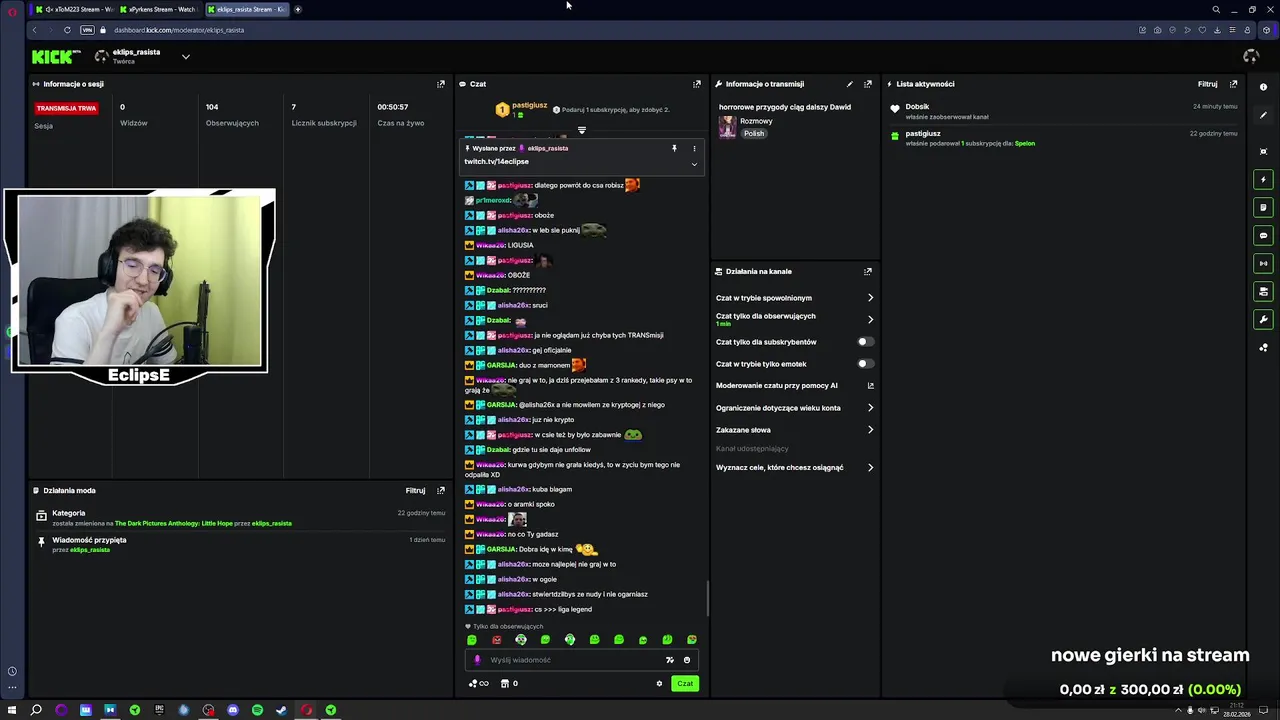Pop out the Działania na kanale panel
The height and width of the screenshot is (720, 1280).
tap(868, 271)
